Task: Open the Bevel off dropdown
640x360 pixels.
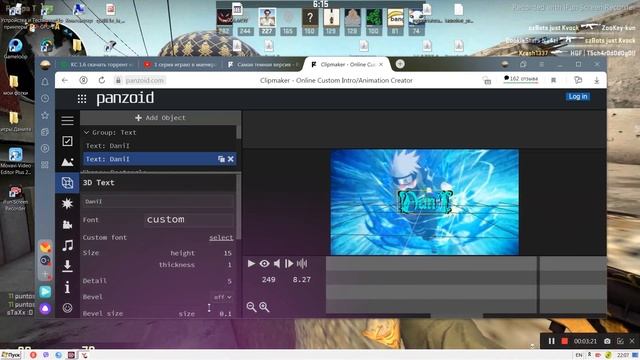Action: pyautogui.click(x=223, y=297)
